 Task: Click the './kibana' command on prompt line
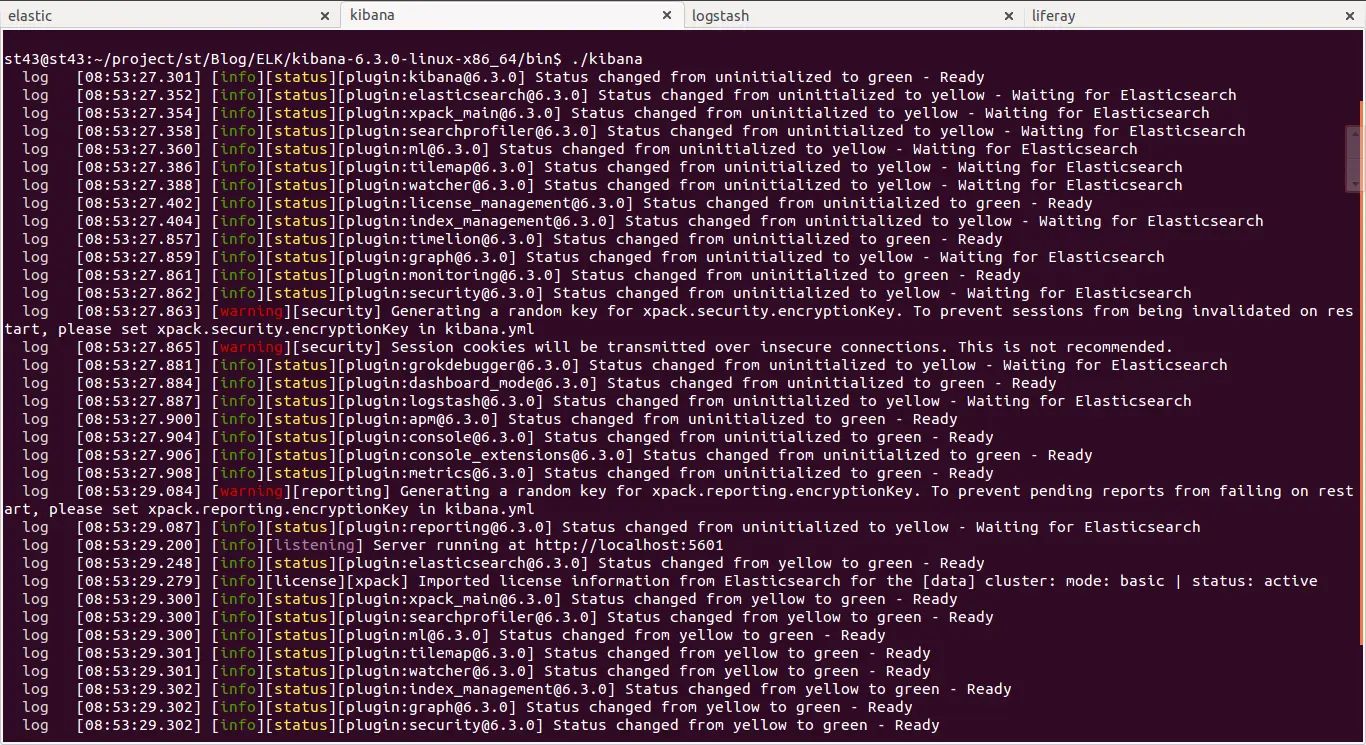pos(606,59)
